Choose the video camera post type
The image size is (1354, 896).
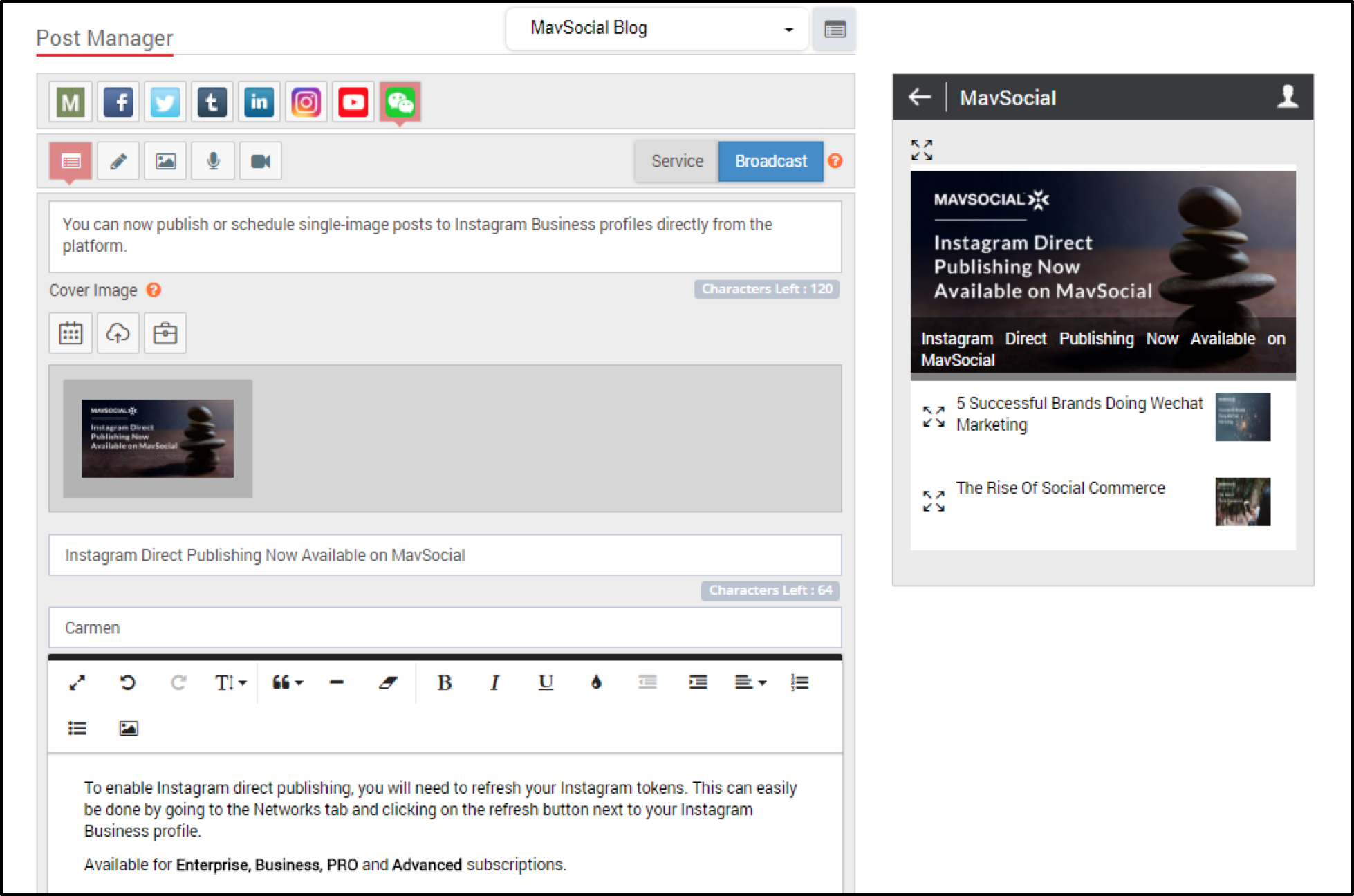260,161
